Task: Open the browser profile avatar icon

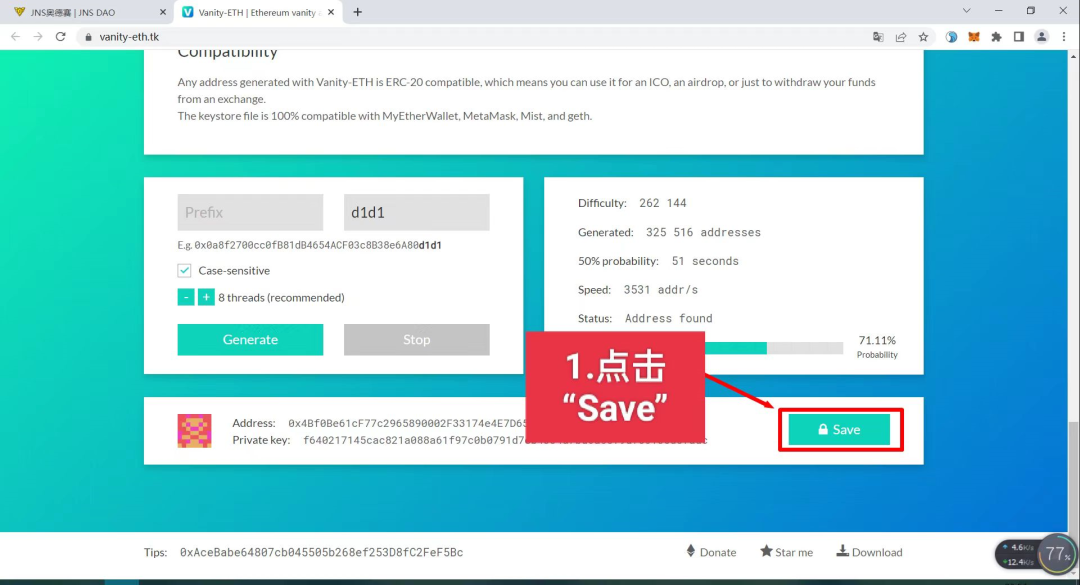Action: click(1041, 37)
